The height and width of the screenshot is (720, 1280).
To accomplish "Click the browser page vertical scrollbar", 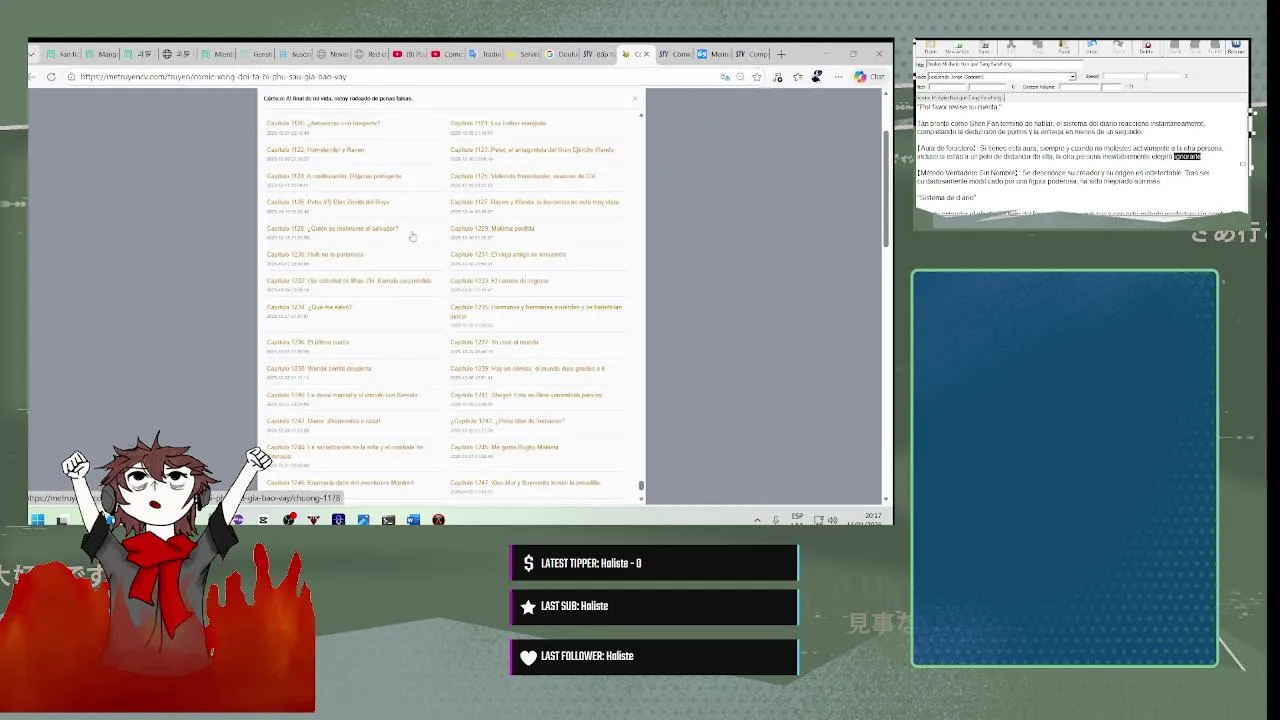I will 885,188.
